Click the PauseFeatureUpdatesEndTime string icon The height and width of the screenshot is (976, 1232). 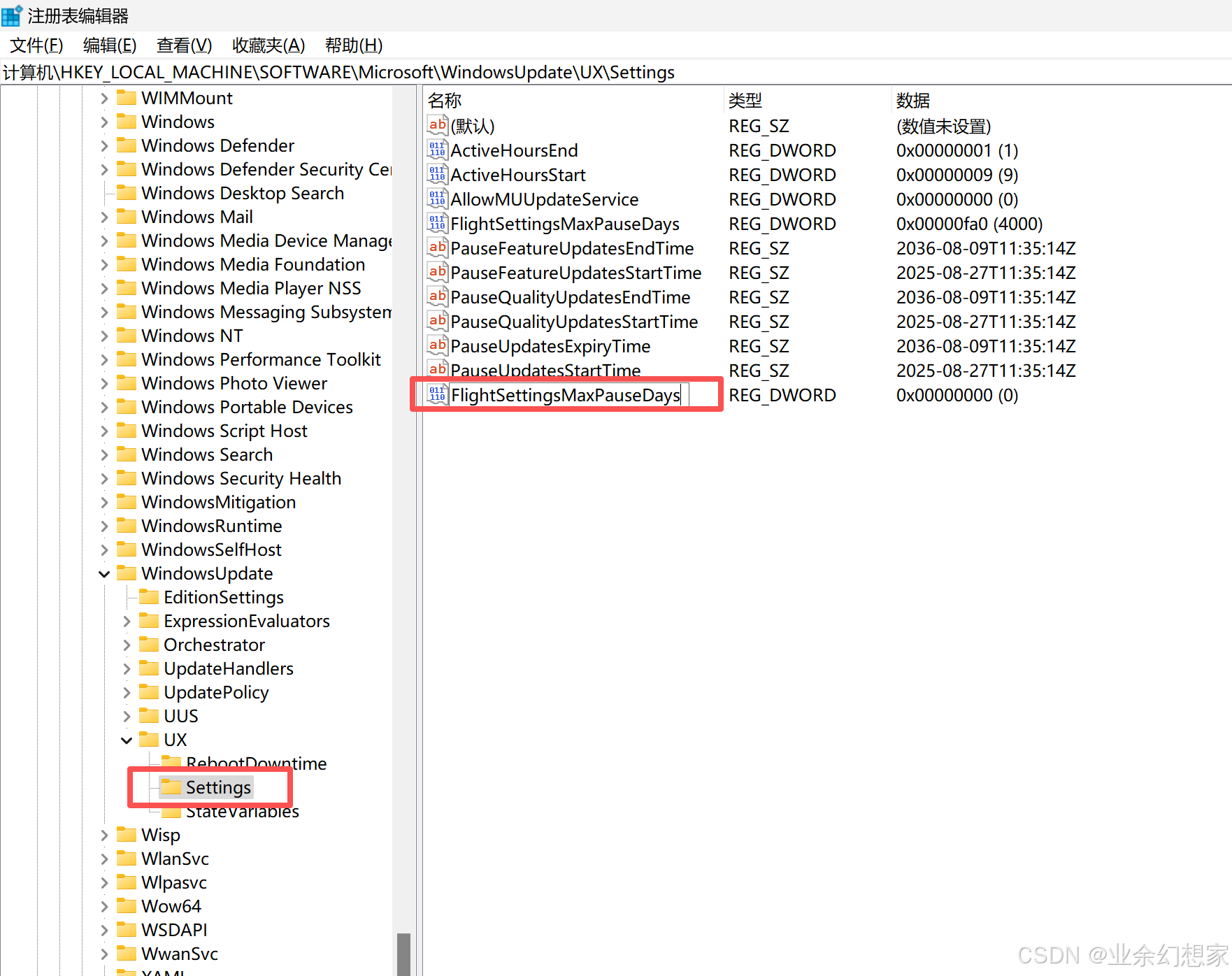(x=437, y=247)
